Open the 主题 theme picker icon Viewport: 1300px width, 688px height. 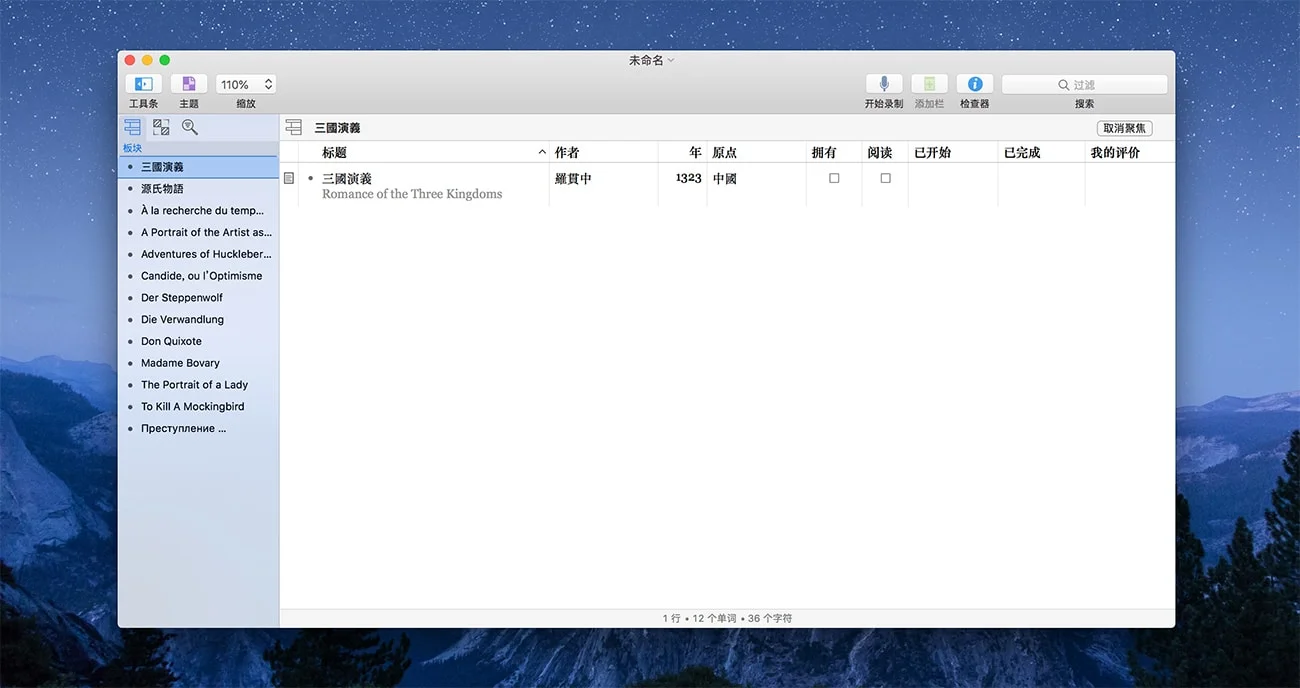(188, 85)
